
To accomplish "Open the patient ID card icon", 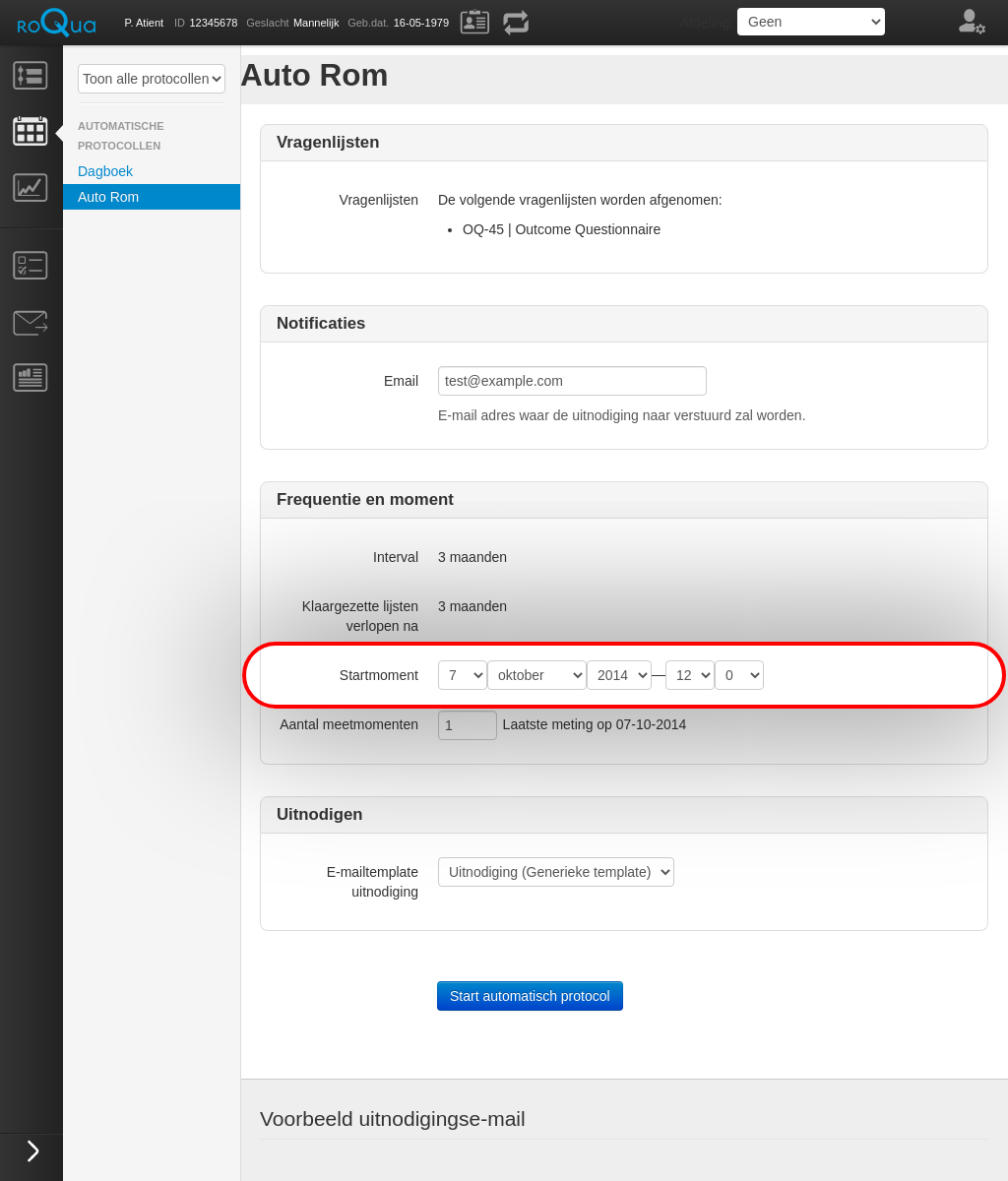I will (x=474, y=22).
